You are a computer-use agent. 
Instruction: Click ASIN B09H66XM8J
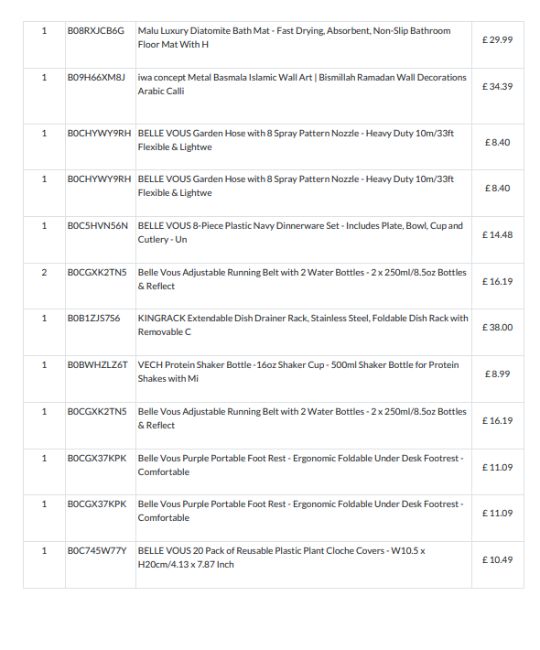pos(97,78)
